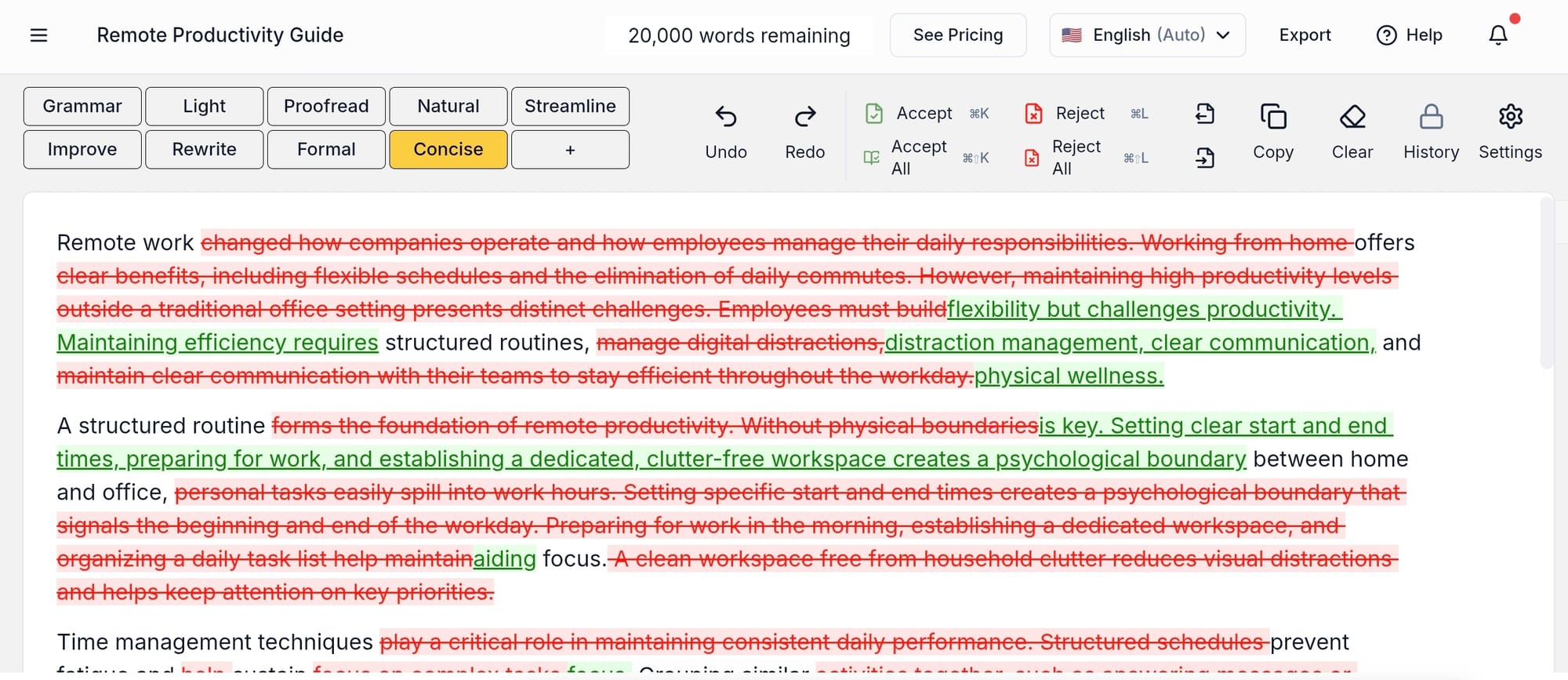This screenshot has width=1568, height=680.
Task: Open the hamburger menu
Action: point(38,35)
